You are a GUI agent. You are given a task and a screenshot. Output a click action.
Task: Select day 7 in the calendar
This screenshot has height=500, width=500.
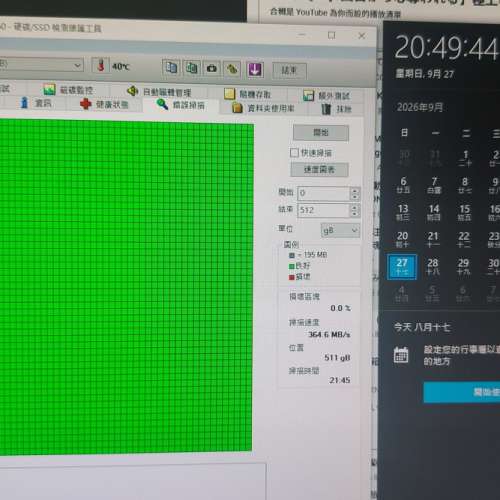434,185
